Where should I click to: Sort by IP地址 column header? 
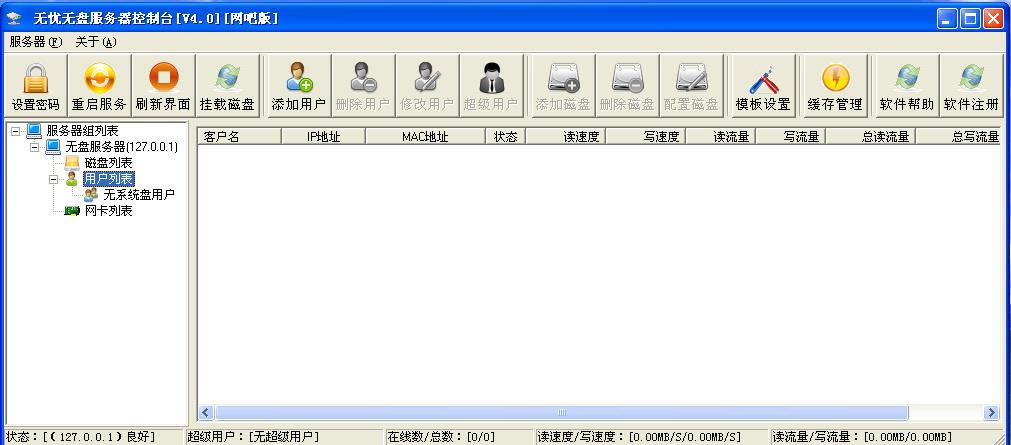323,136
